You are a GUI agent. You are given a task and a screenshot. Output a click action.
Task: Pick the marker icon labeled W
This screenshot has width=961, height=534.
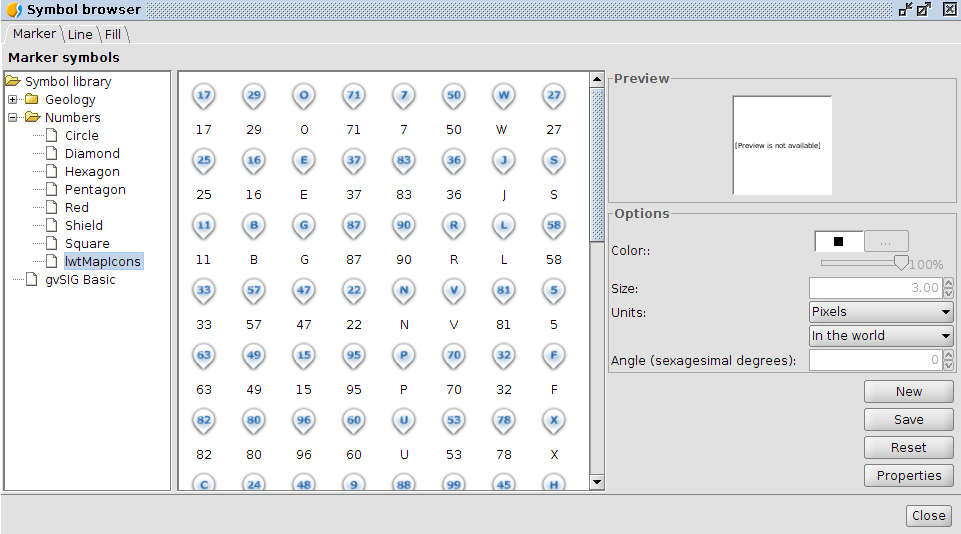[504, 97]
